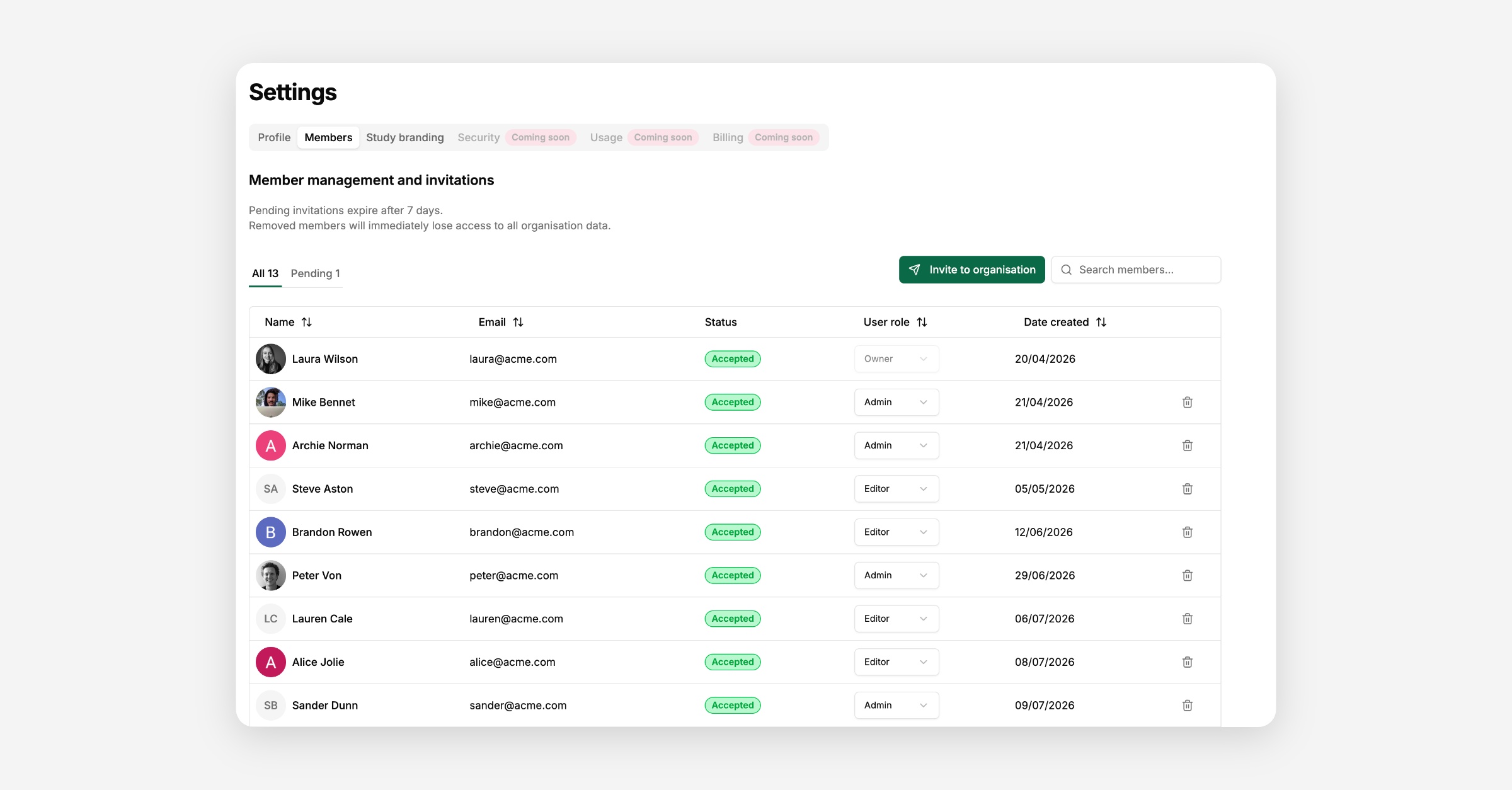Click Archie Norman's pink A avatar

pyautogui.click(x=271, y=445)
